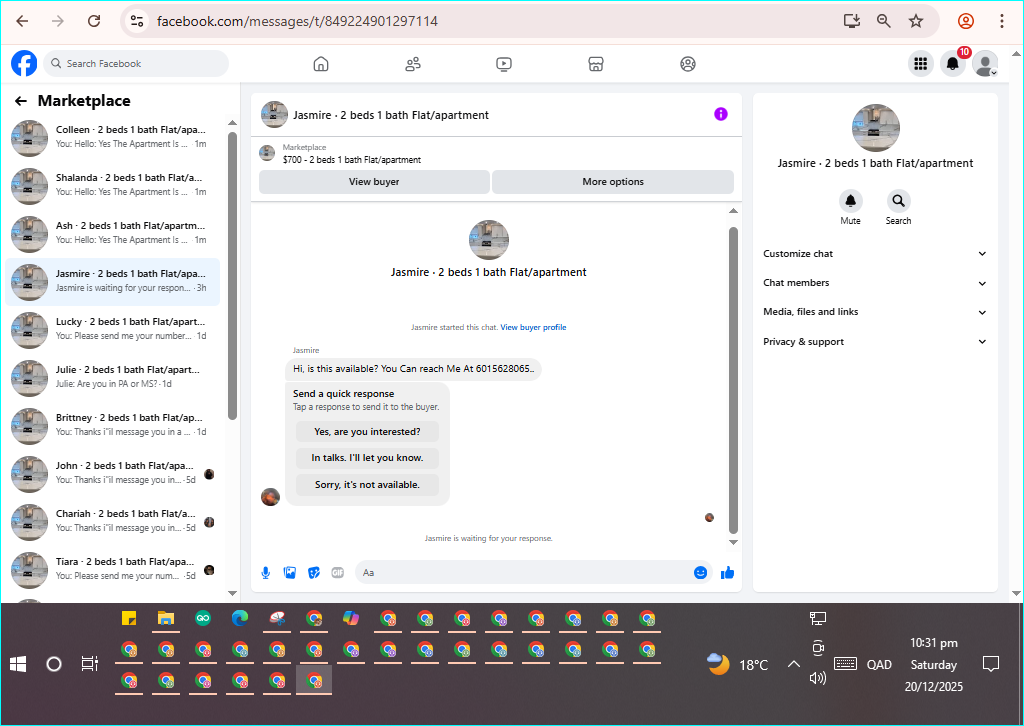This screenshot has width=1024, height=726.
Task: Open Julie's conversation asking PA or MS
Action: (112, 377)
